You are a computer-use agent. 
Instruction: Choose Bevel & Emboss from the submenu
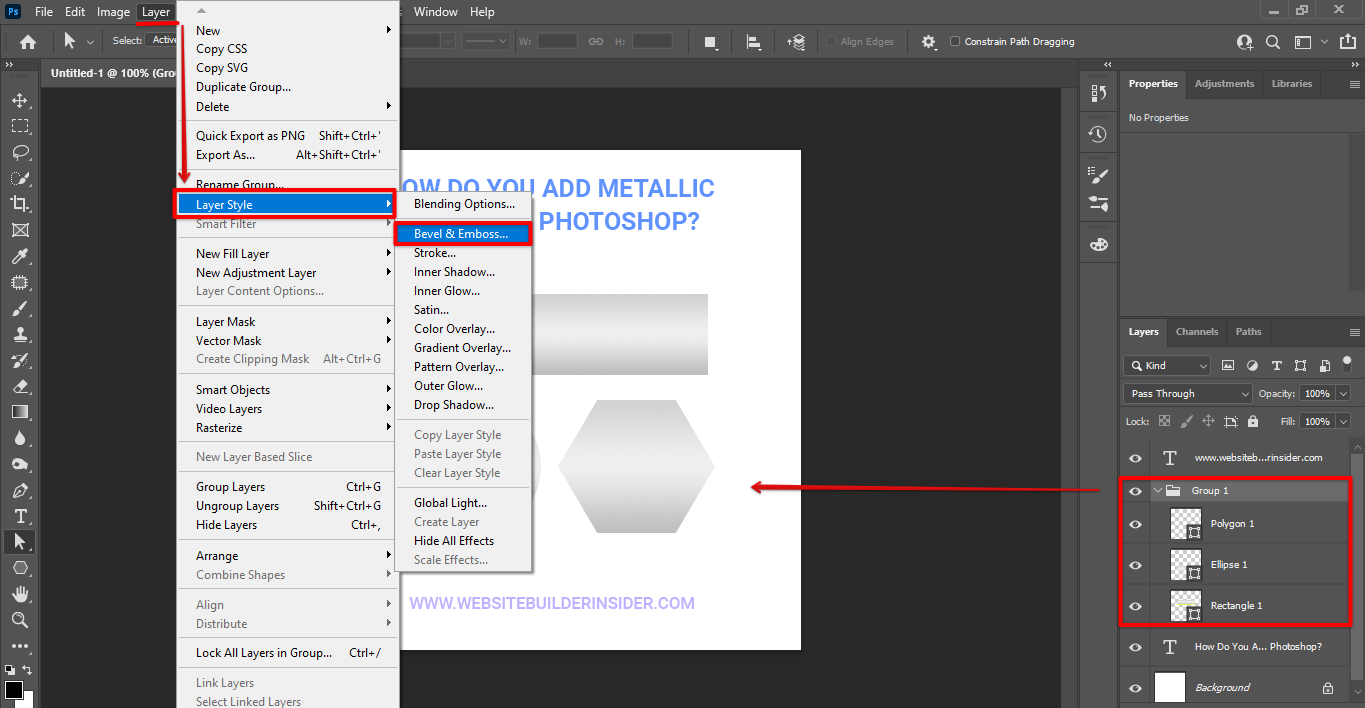tap(462, 233)
